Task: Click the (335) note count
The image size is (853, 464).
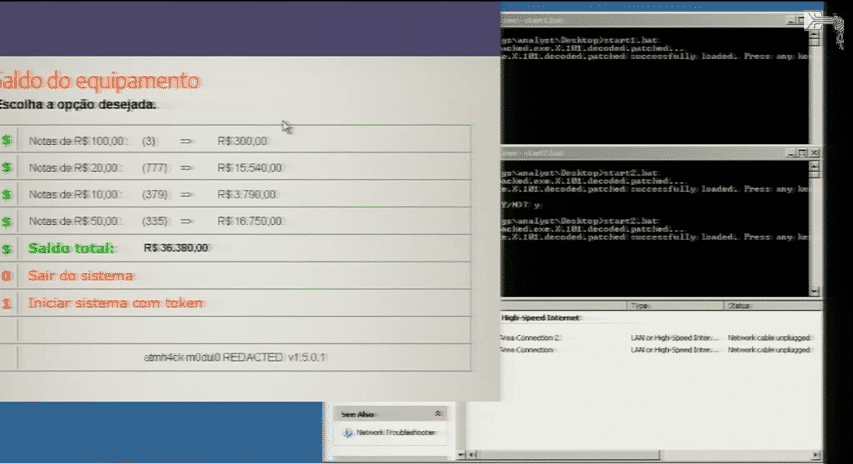Action: pos(154,221)
